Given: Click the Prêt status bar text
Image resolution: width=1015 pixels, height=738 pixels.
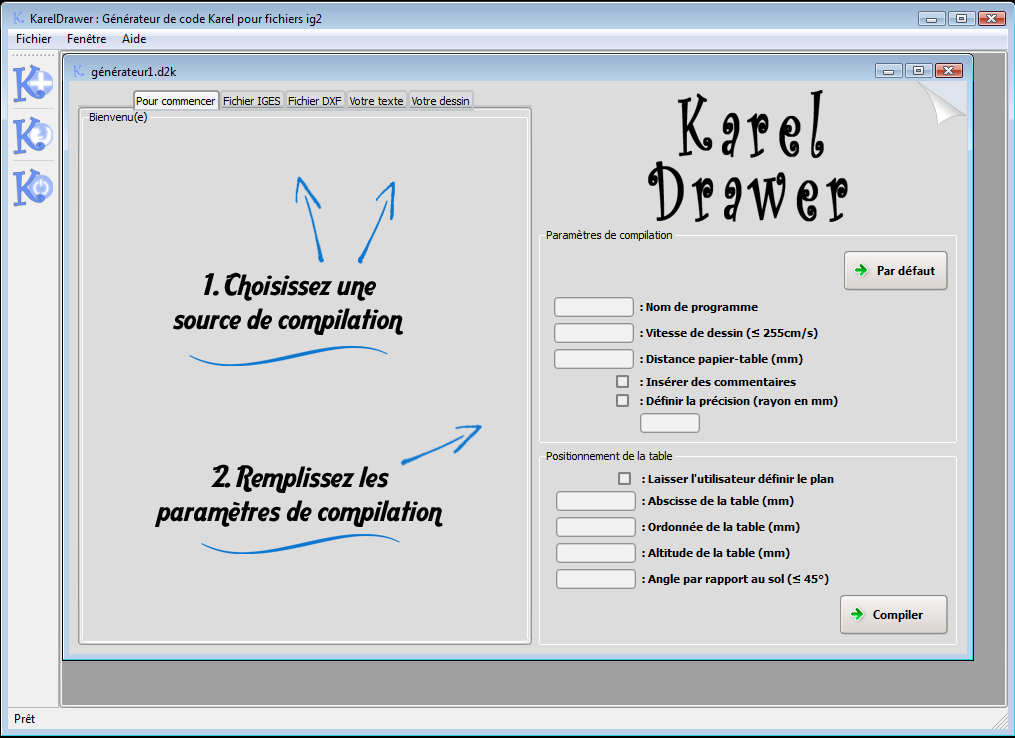Looking at the screenshot, I should click(25, 719).
